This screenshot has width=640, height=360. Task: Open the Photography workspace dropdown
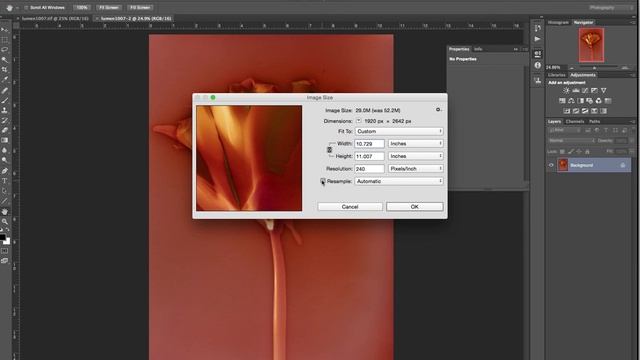pyautogui.click(x=610, y=8)
